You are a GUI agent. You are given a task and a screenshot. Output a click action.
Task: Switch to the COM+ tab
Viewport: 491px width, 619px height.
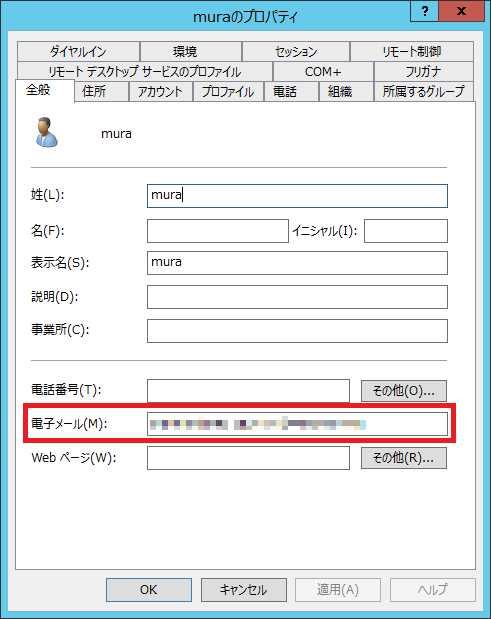tap(323, 71)
